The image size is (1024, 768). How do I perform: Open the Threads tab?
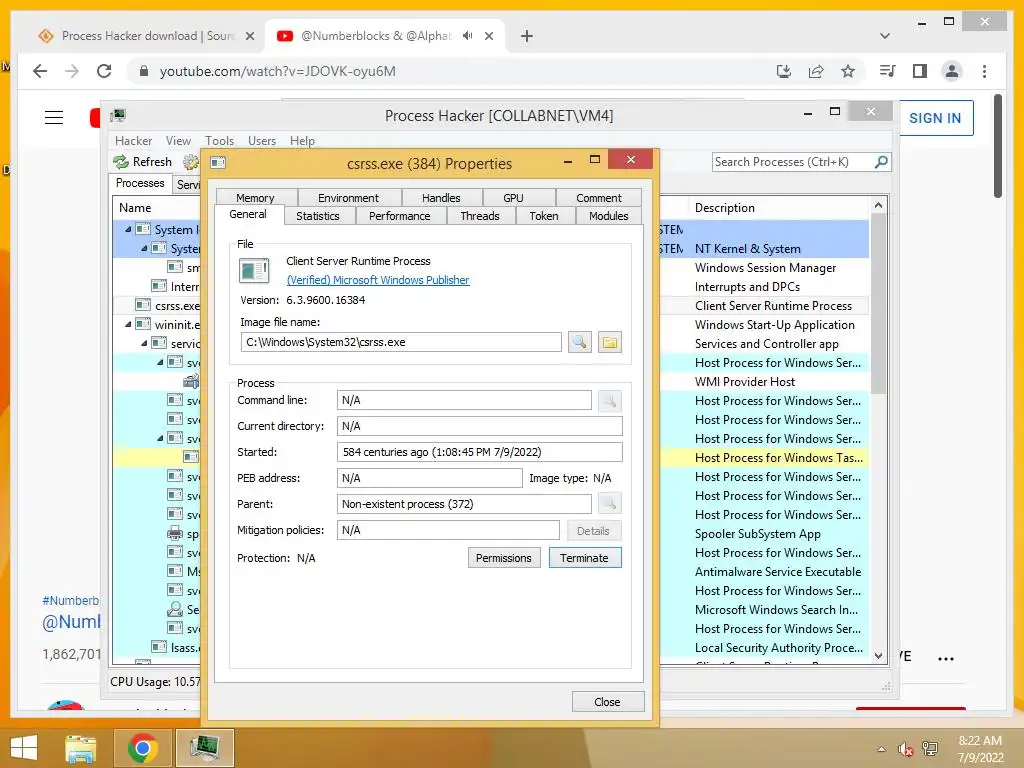(x=480, y=216)
